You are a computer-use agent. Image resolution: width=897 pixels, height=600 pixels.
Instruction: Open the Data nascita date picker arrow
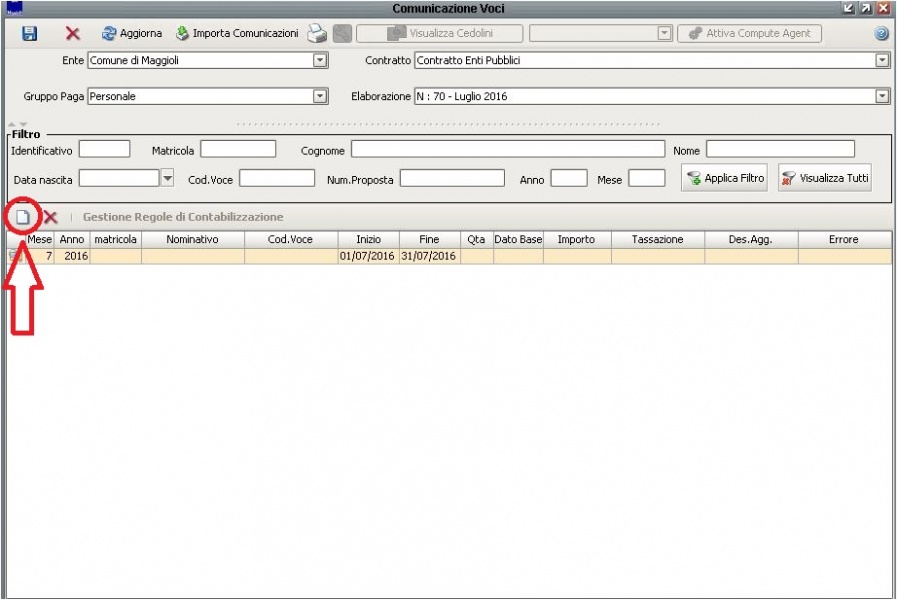click(167, 178)
